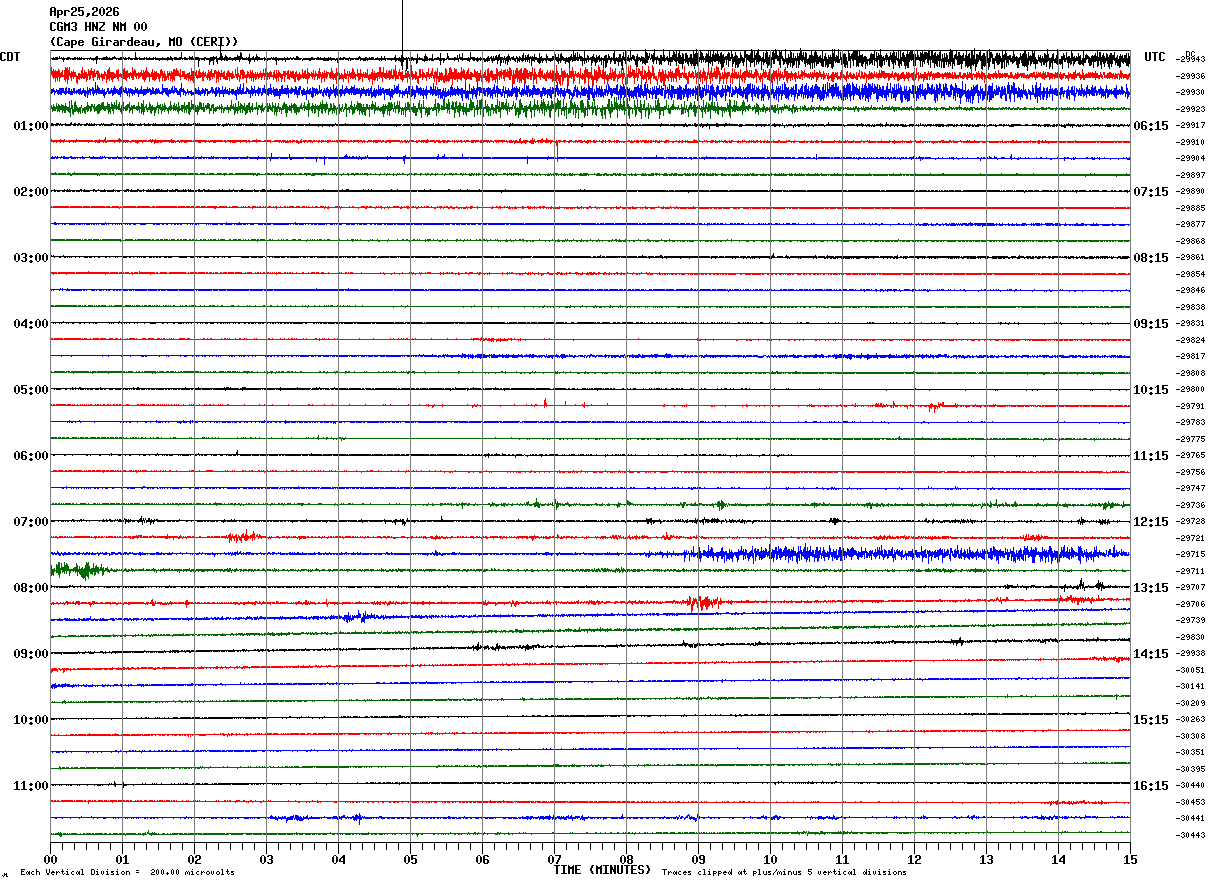This screenshot has height=886, width=1210.
Task: Click the DC offset value '-29917'
Action: [1191, 126]
